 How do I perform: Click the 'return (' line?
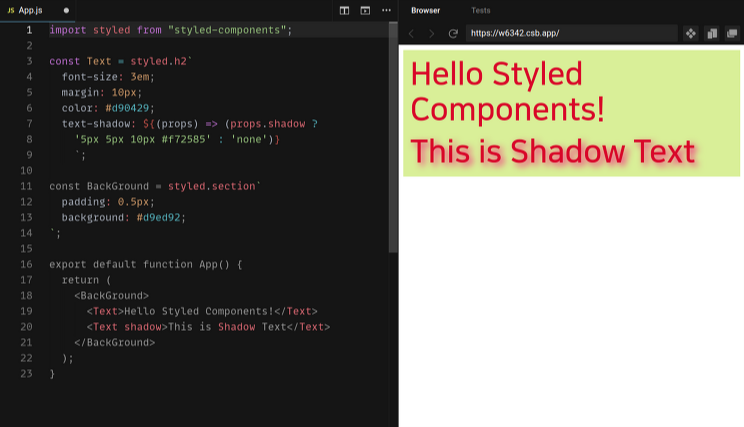click(86, 280)
